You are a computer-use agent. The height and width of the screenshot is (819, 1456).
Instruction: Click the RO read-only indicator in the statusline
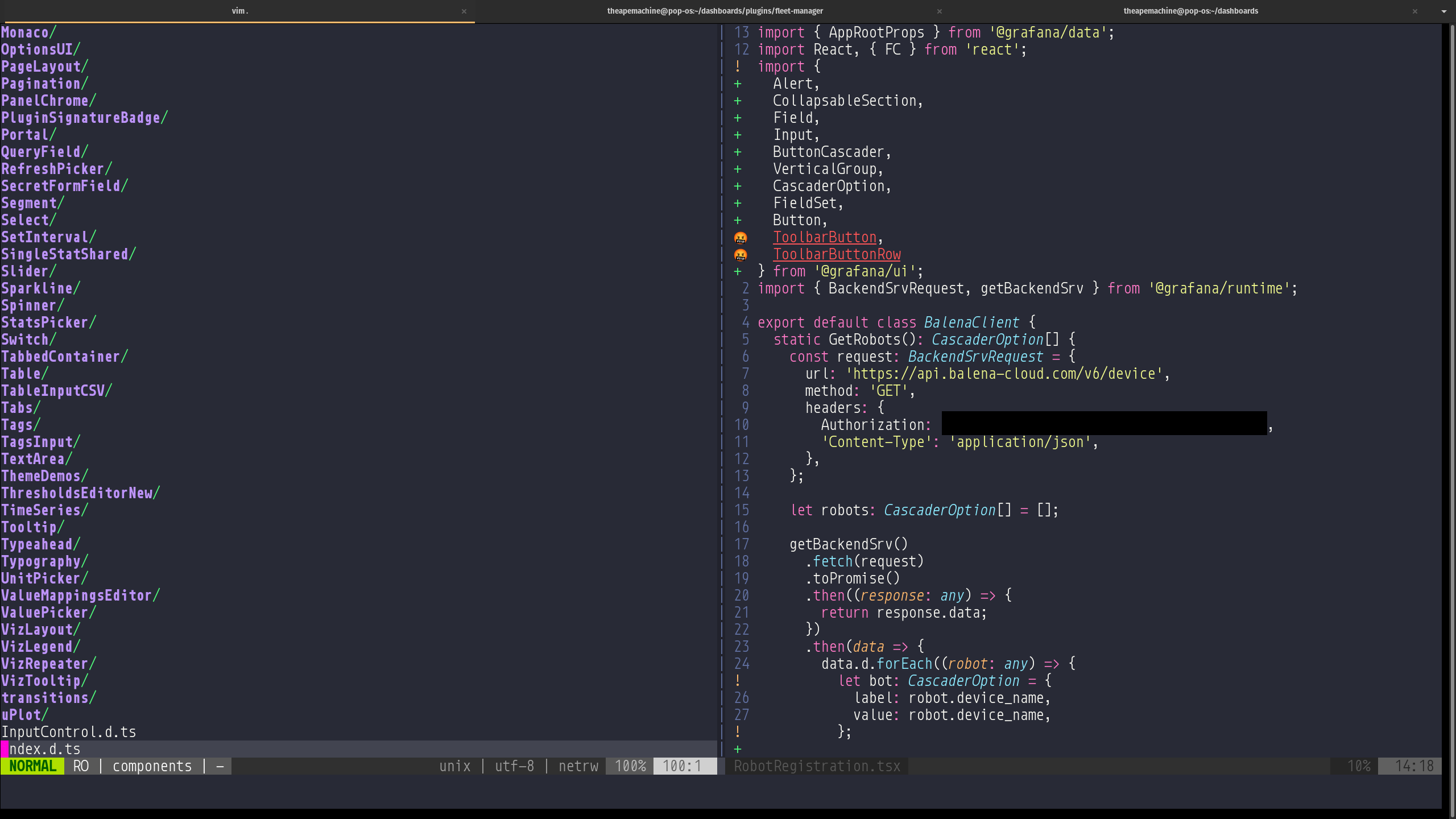click(x=81, y=766)
